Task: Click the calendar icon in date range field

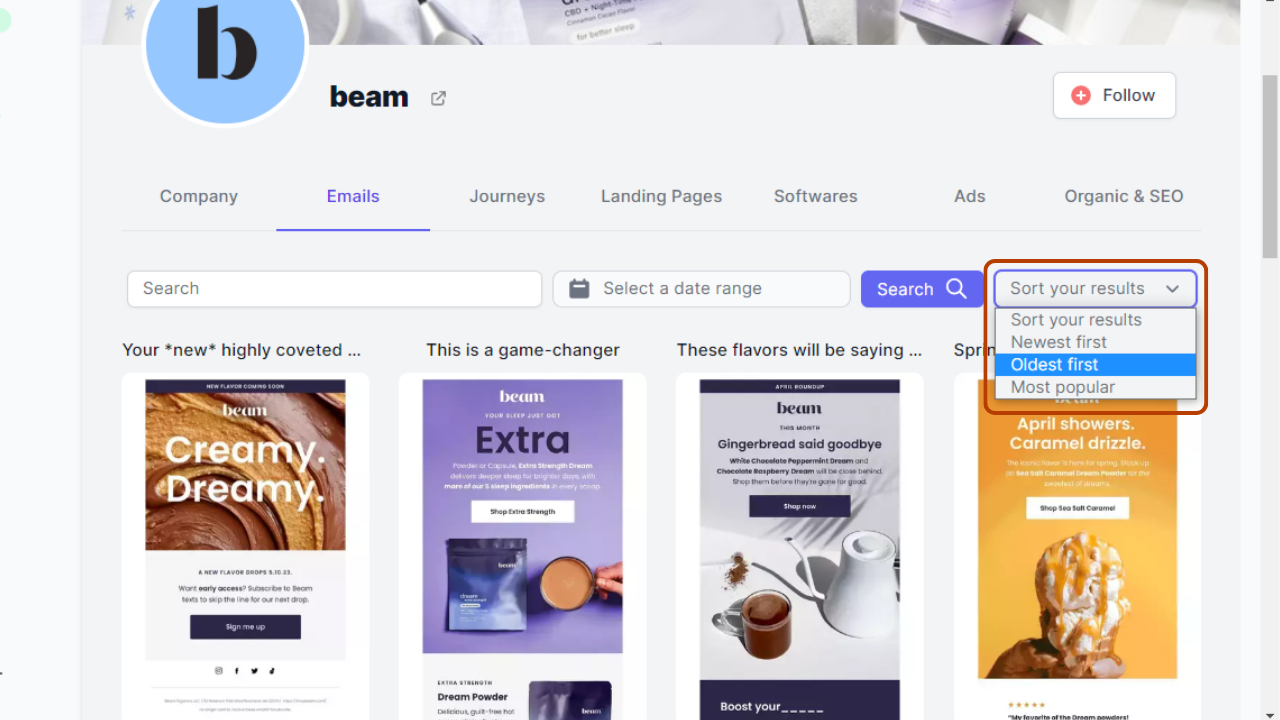Action: 579,288
